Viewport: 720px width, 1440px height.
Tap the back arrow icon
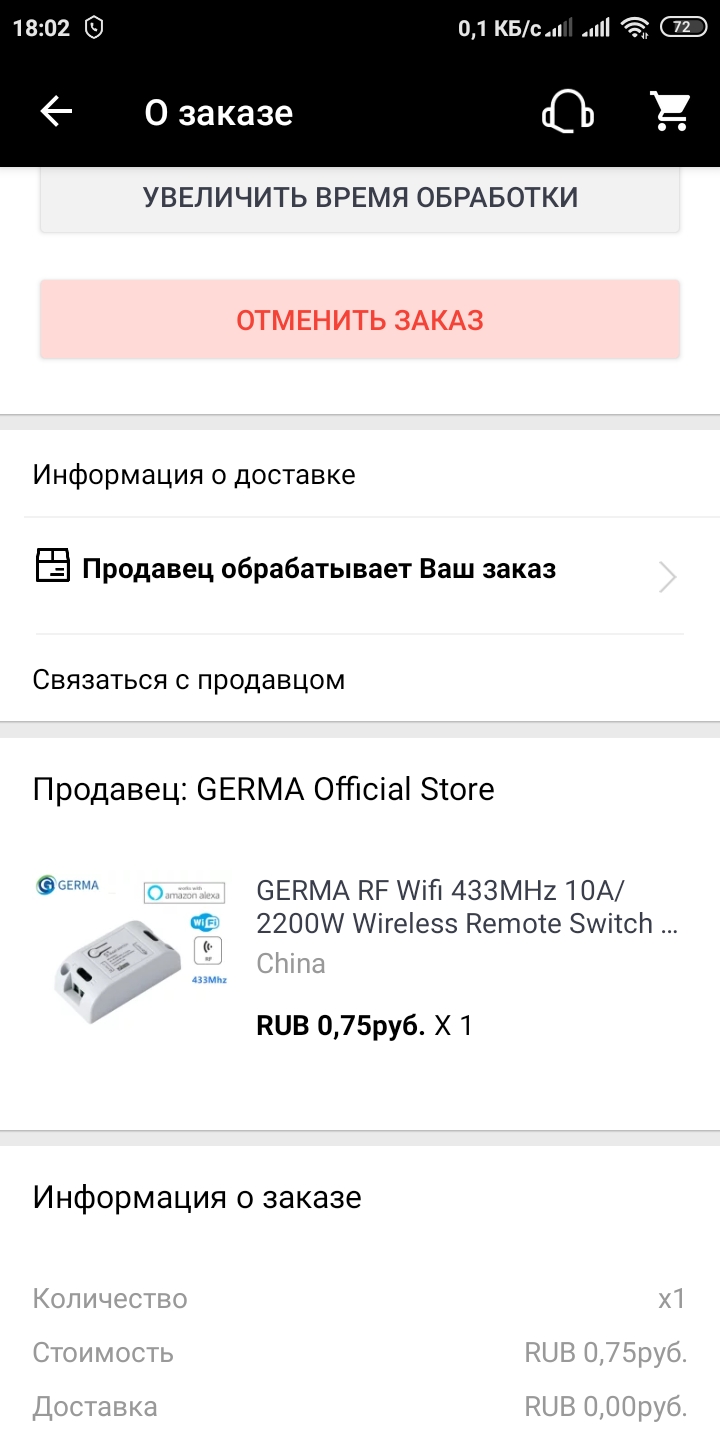(x=56, y=112)
